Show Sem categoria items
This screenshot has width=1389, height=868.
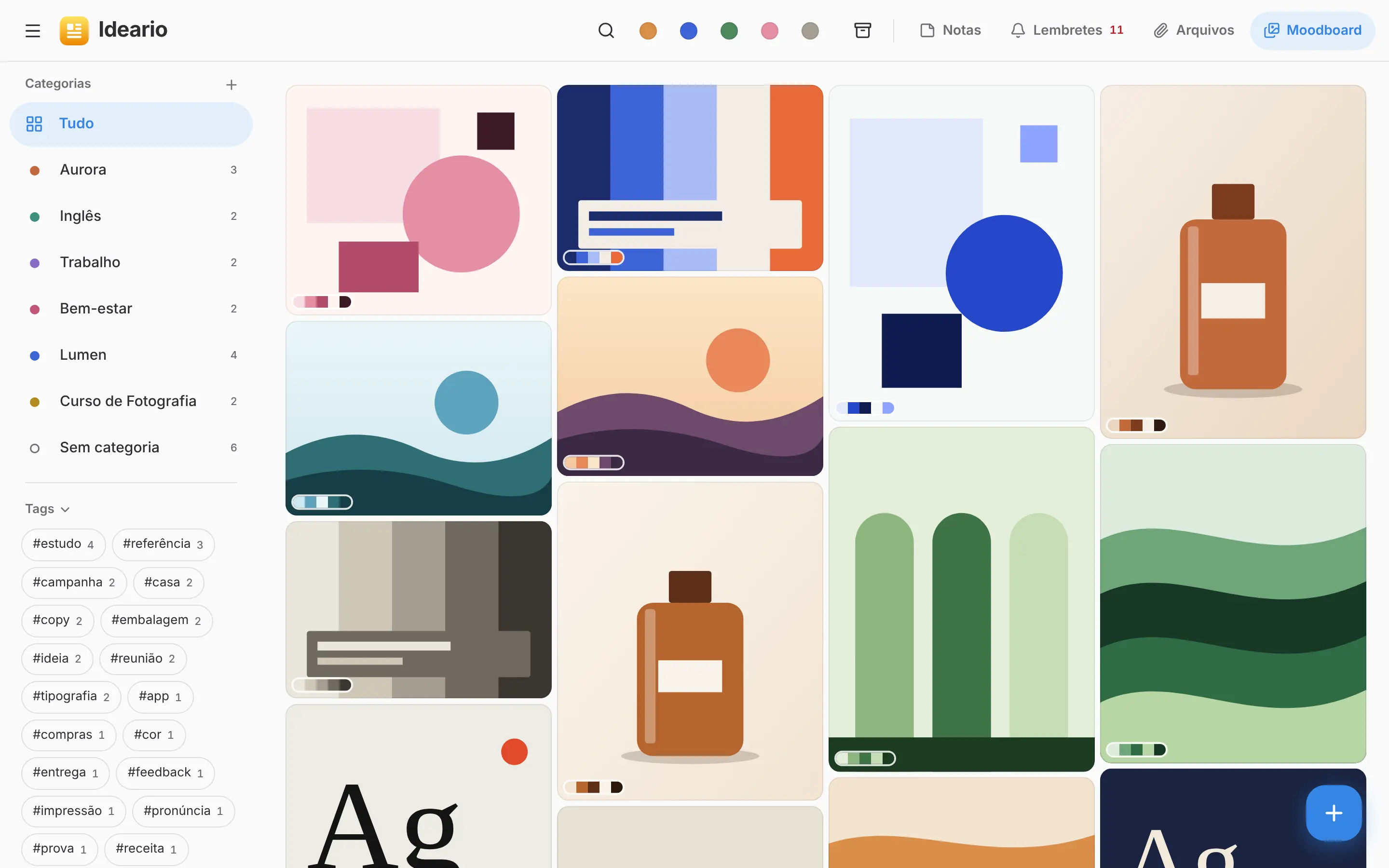point(131,448)
